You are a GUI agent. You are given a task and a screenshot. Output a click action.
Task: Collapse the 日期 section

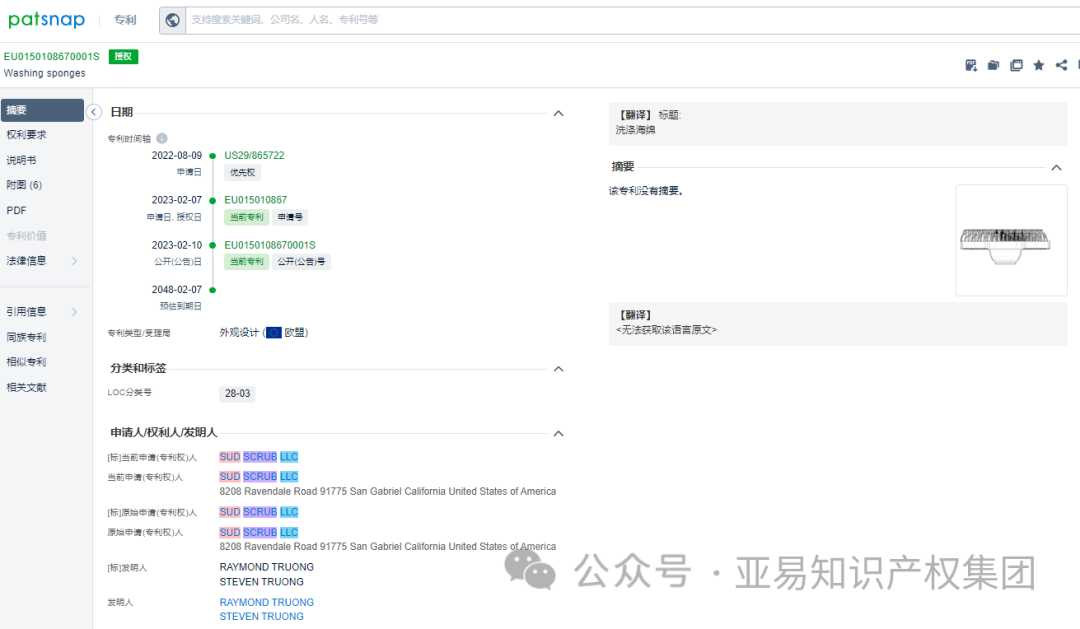tap(559, 113)
